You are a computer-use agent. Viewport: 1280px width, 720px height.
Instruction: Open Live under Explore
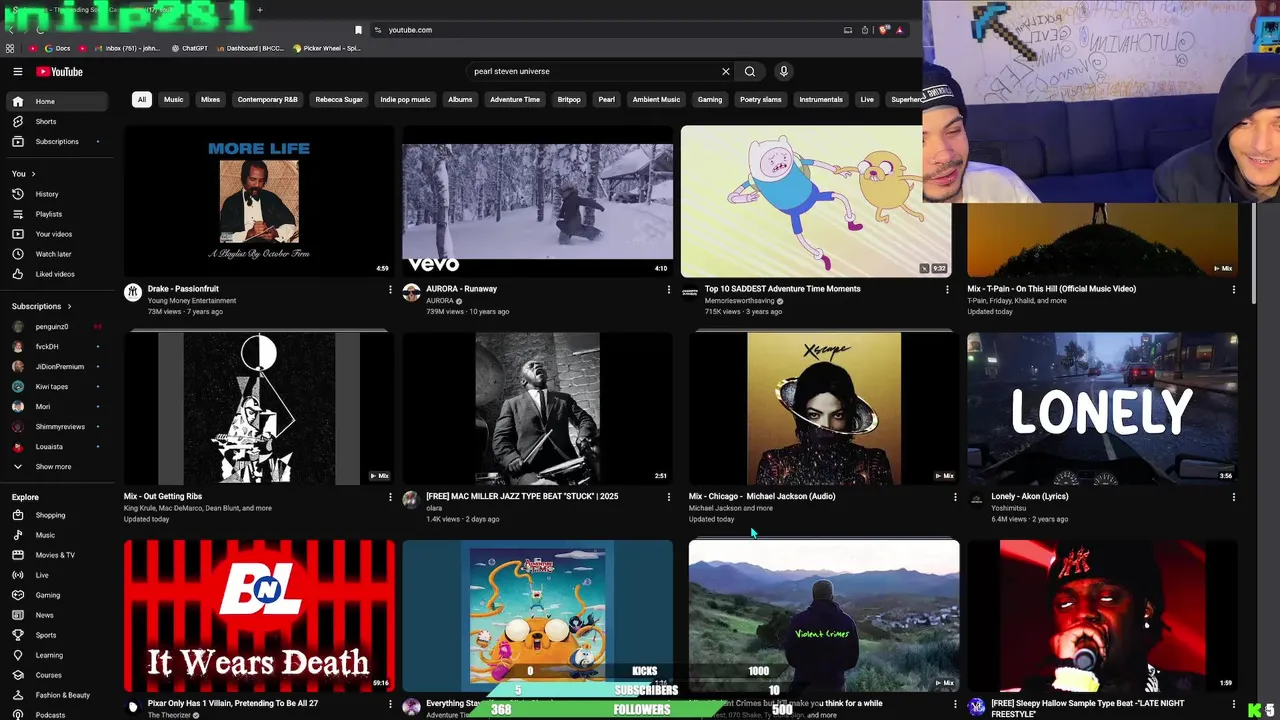click(x=57, y=575)
